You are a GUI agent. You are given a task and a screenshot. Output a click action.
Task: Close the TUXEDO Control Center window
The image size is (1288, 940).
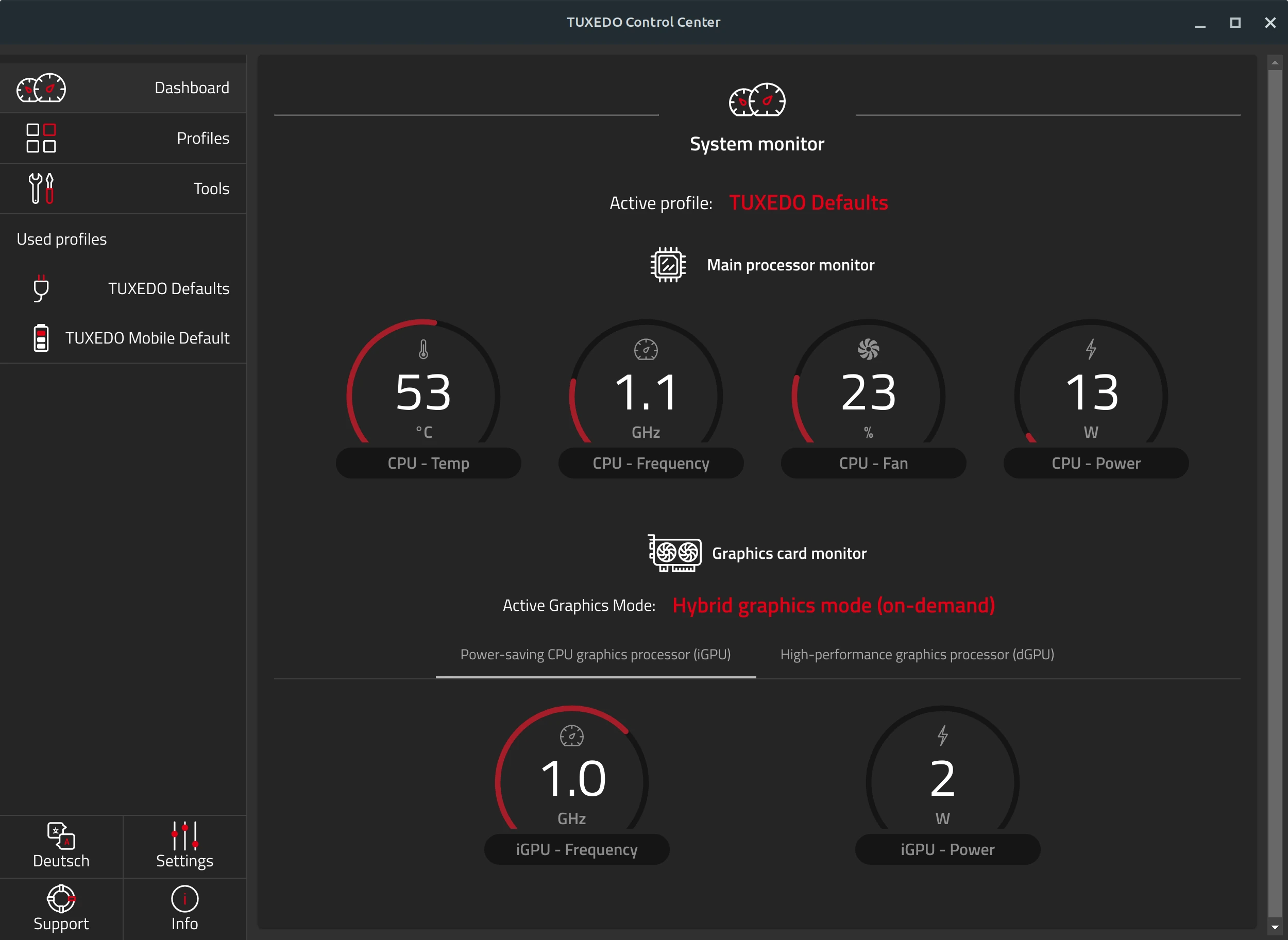(1270, 23)
